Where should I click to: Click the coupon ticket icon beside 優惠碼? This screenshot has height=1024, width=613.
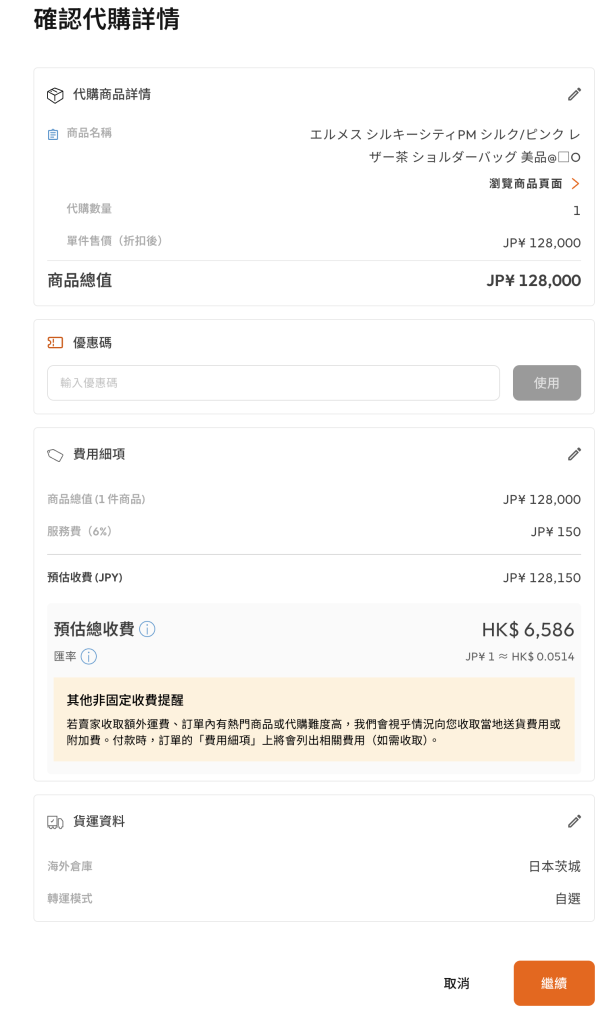tap(55, 342)
